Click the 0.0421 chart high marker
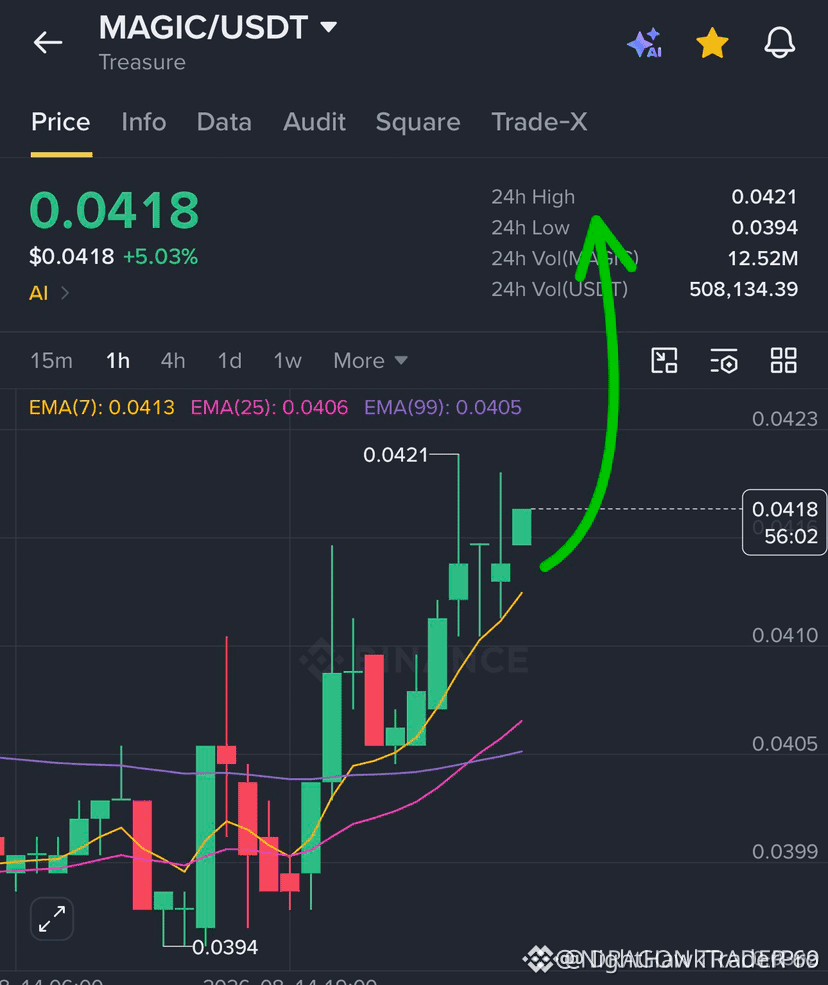The height and width of the screenshot is (985, 828). 396,455
